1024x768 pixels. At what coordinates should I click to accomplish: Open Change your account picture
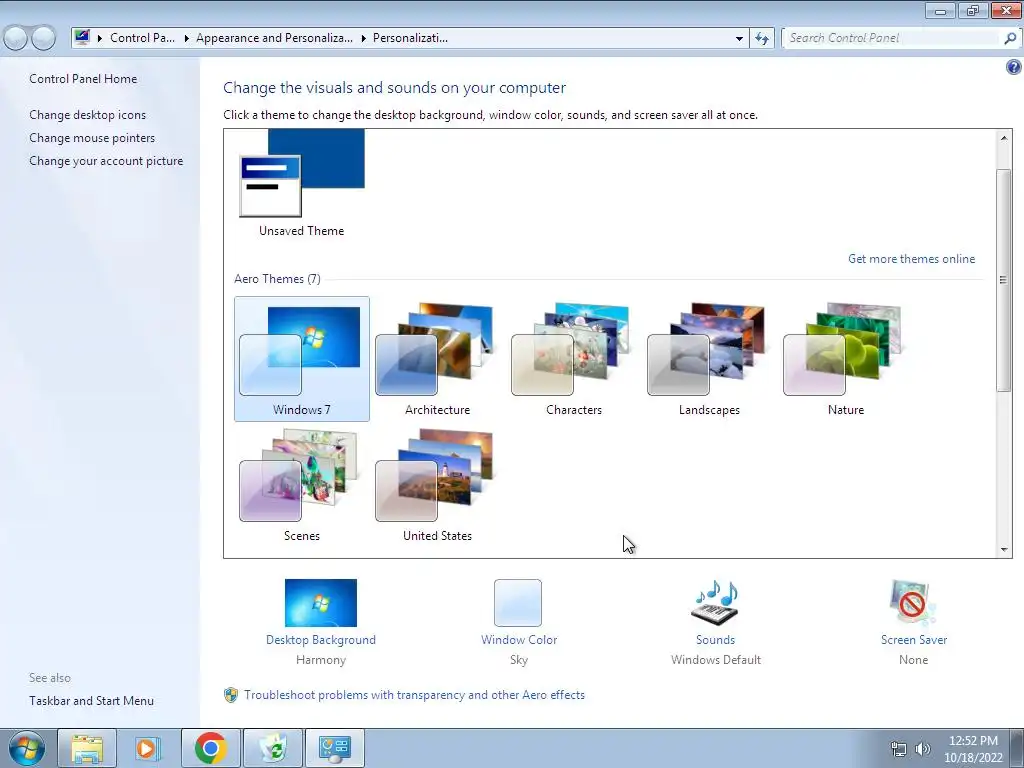pyautogui.click(x=106, y=161)
